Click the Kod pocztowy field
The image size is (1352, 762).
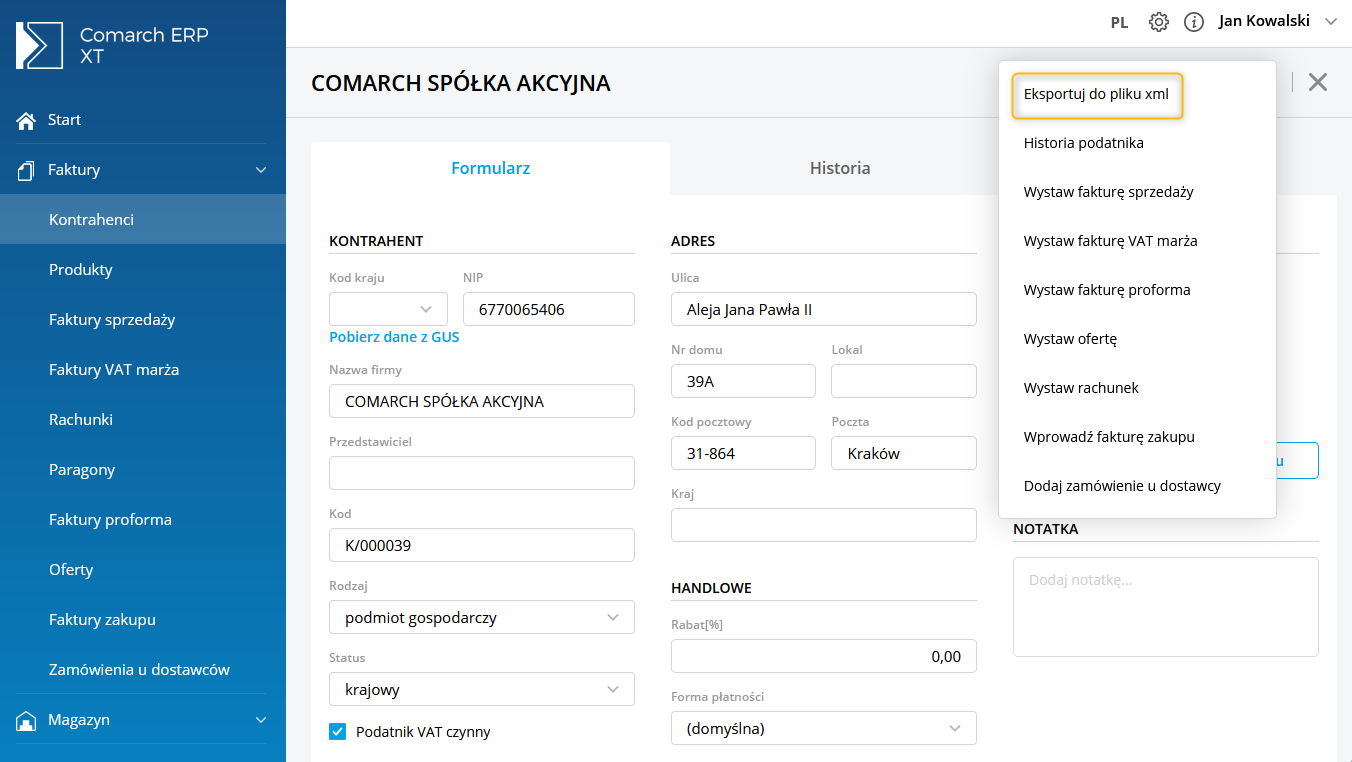(743, 453)
